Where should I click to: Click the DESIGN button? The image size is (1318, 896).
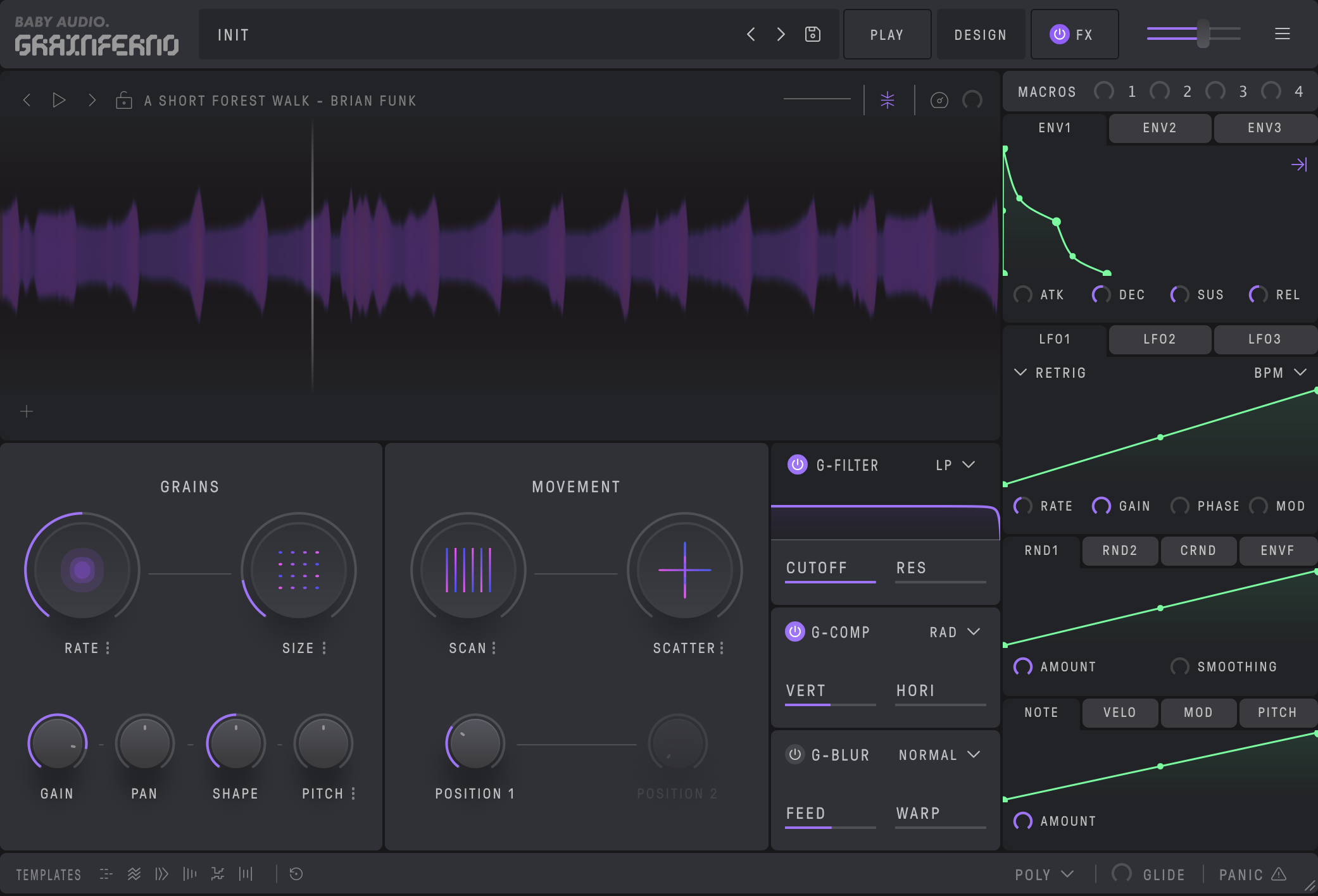(980, 35)
